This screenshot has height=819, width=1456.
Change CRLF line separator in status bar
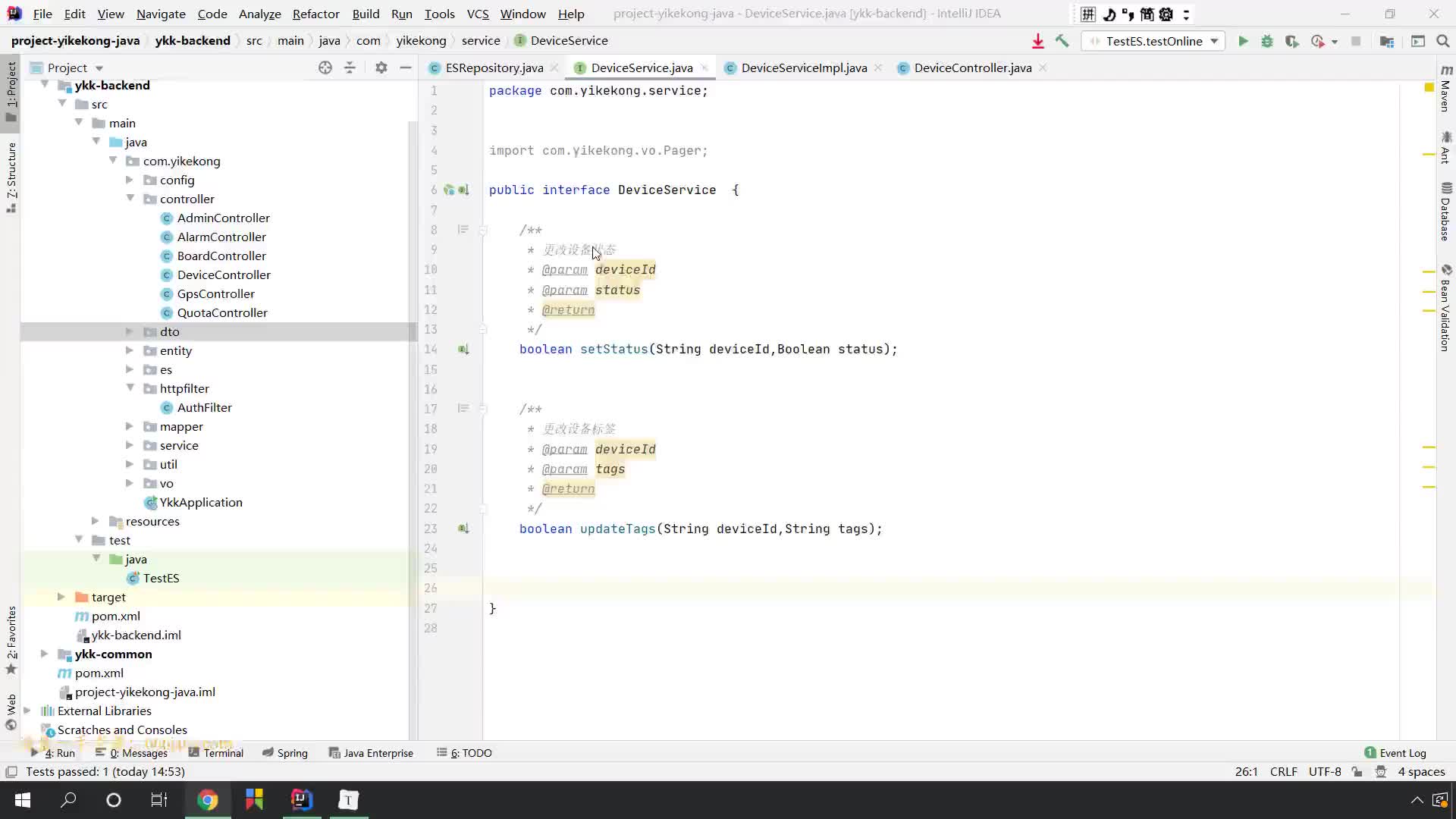tap(1283, 772)
